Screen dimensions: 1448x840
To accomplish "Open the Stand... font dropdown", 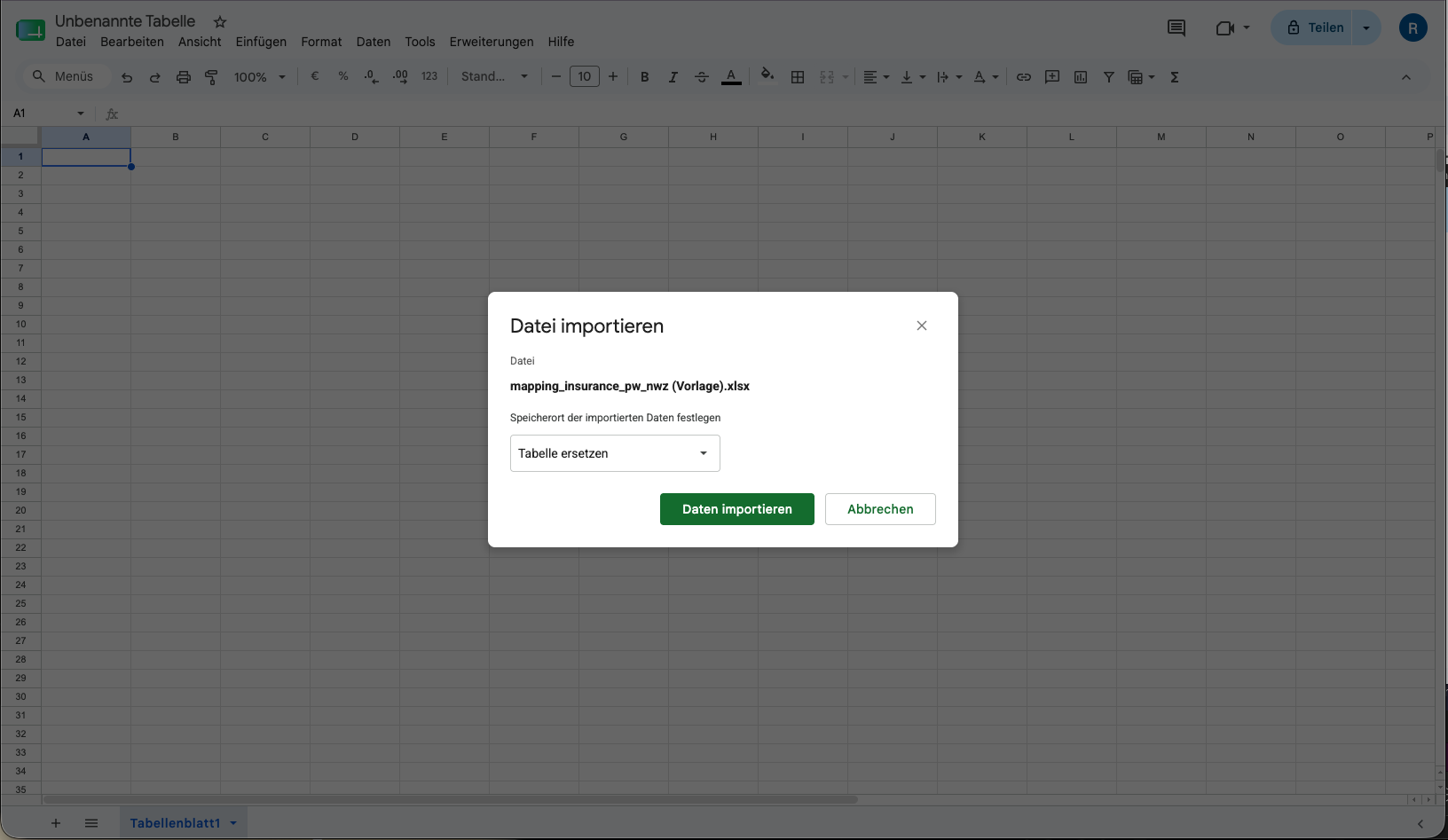I will [x=494, y=76].
